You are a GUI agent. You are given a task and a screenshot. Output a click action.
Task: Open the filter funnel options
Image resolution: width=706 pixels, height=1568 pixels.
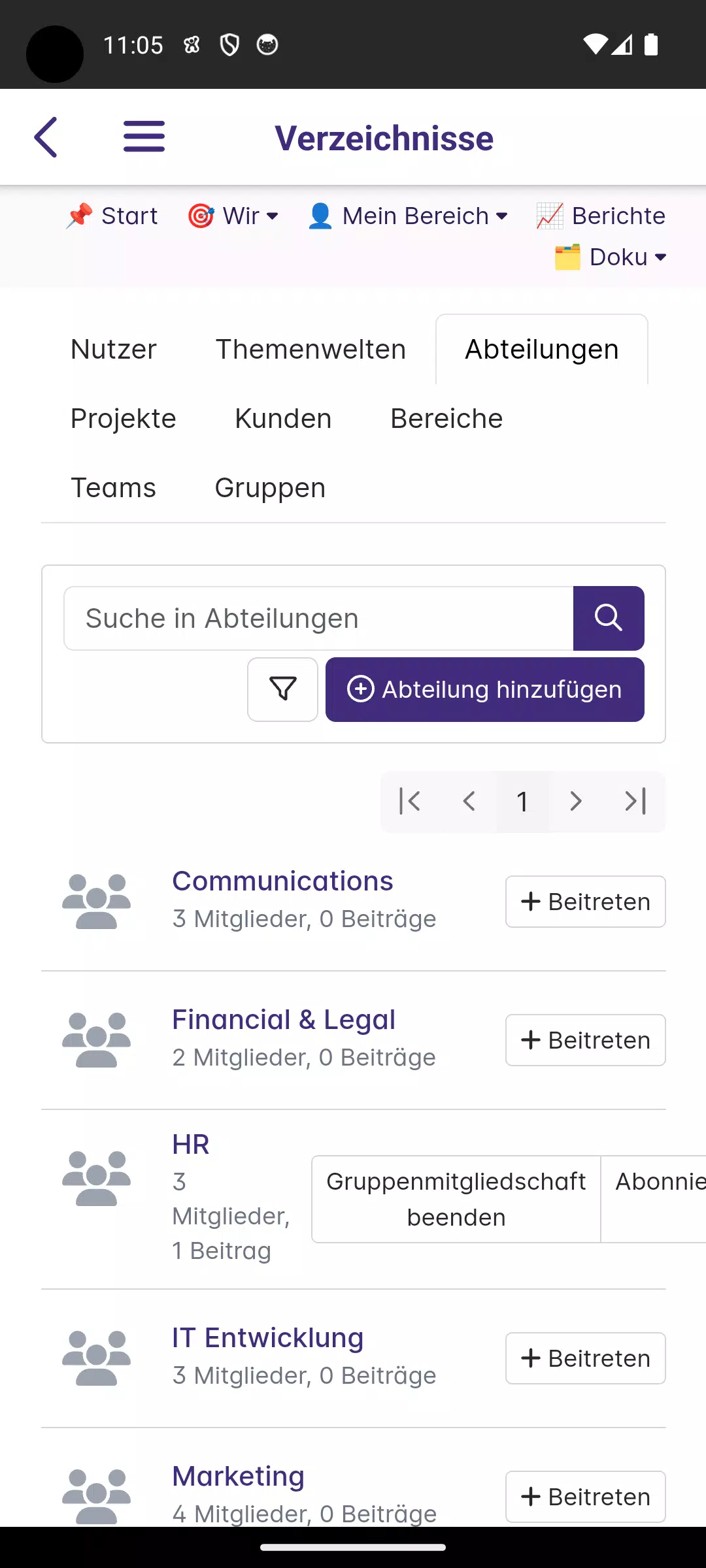pos(282,689)
